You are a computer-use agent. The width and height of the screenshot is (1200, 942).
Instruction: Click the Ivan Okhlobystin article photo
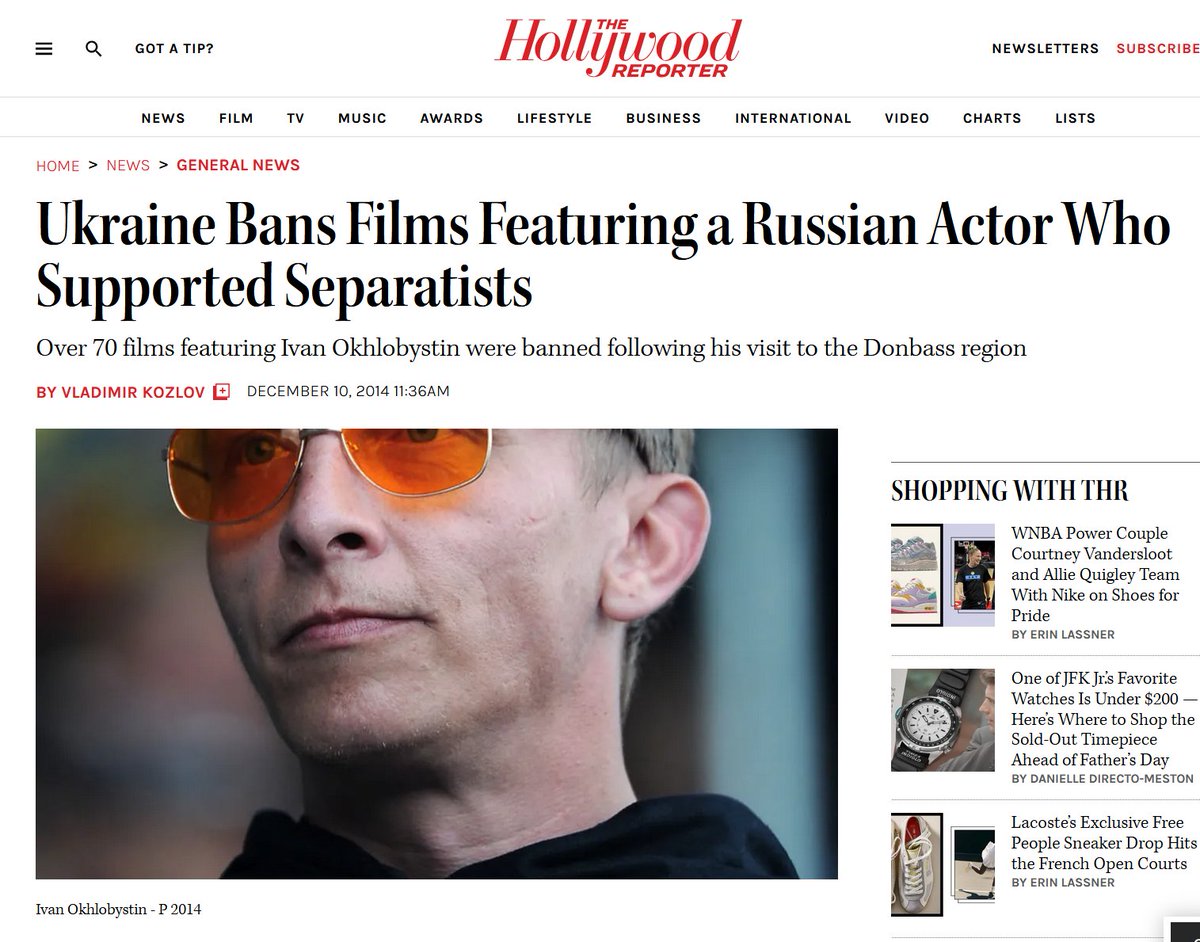pyautogui.click(x=437, y=654)
